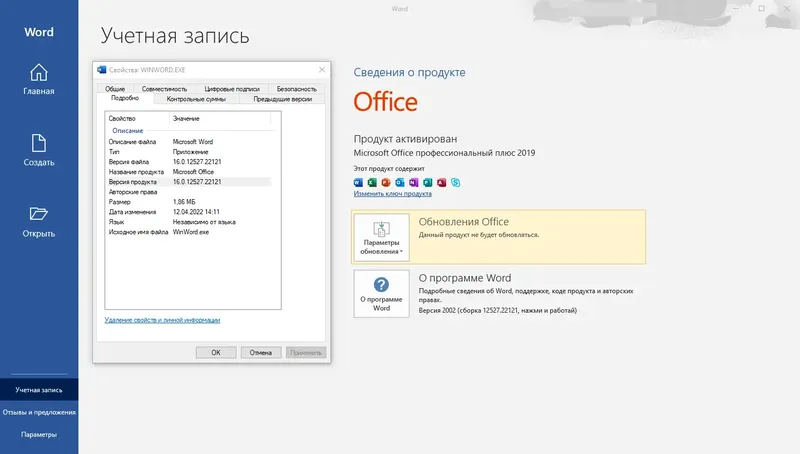Select the Язык row
The image size is (800, 454).
(189, 222)
